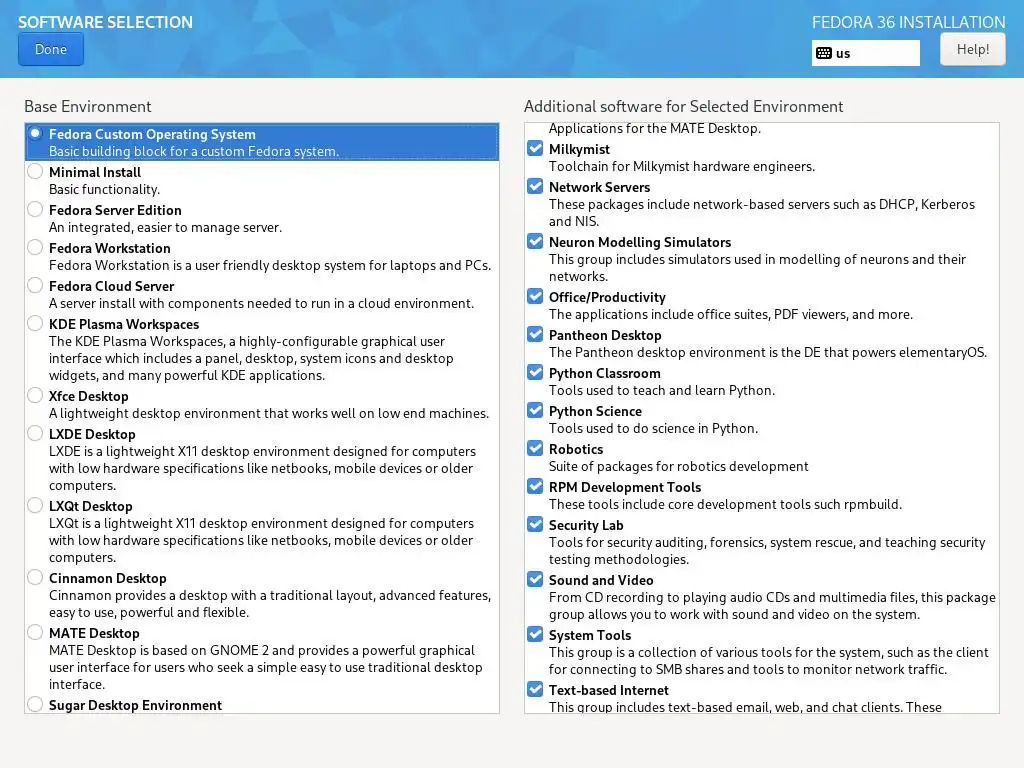Viewport: 1024px width, 768px height.
Task: Click 'A lightweight desktop environment' Xfce description
Action: (x=268, y=413)
